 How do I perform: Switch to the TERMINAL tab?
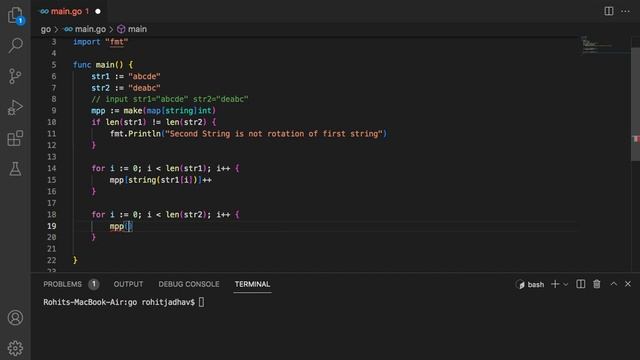click(x=252, y=284)
